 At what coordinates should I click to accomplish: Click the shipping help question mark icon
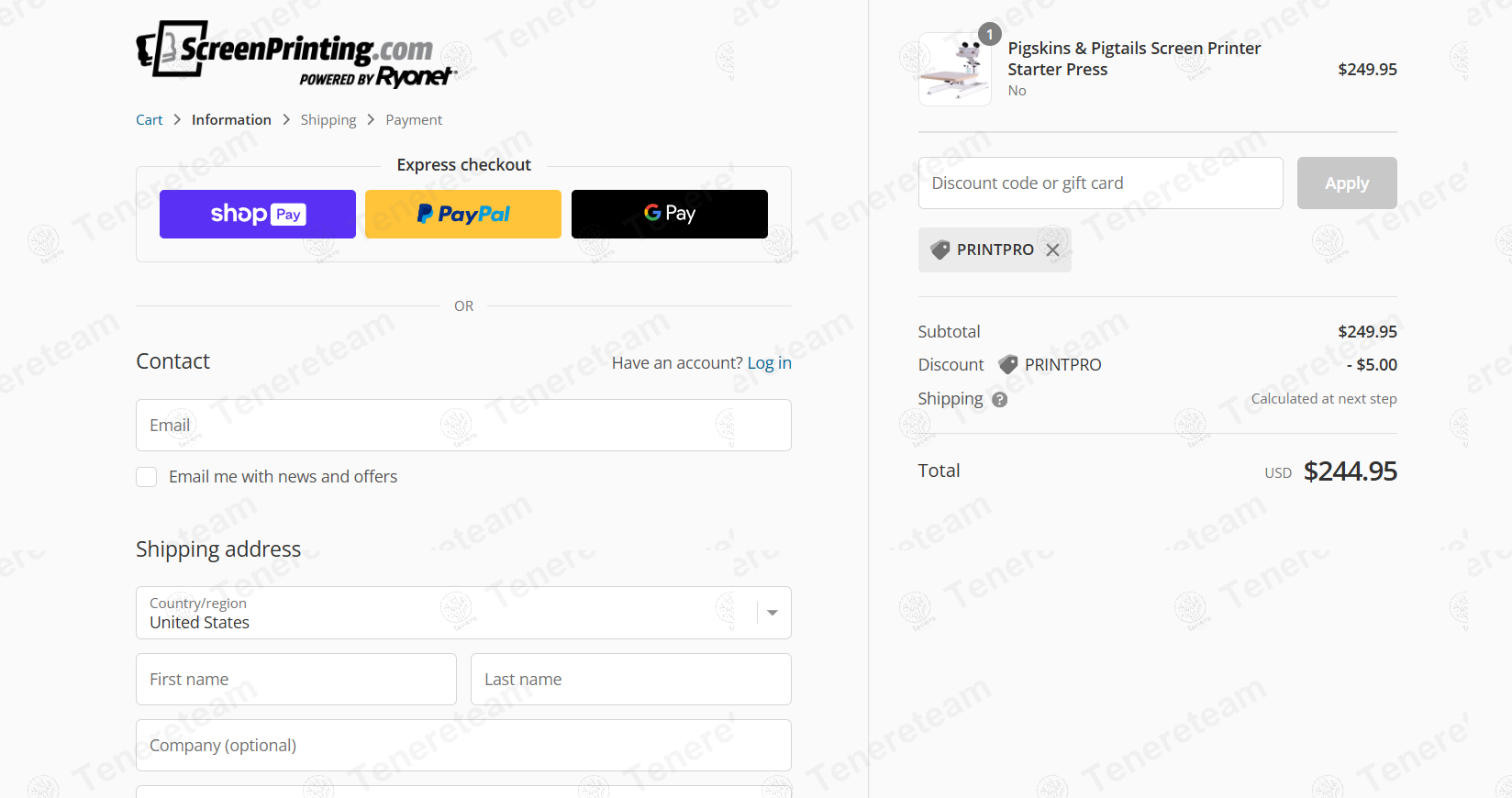[1000, 400]
